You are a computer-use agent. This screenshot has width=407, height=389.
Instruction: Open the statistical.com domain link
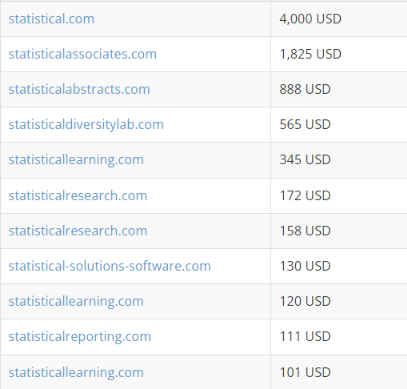tap(51, 19)
